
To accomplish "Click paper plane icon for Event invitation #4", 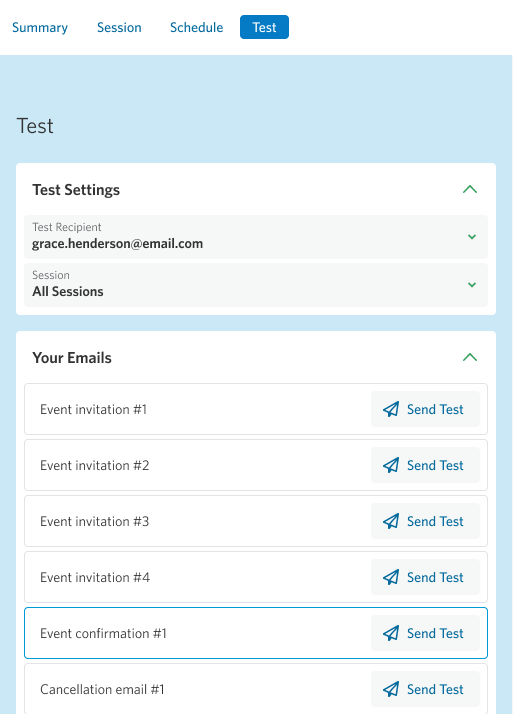I will [391, 577].
